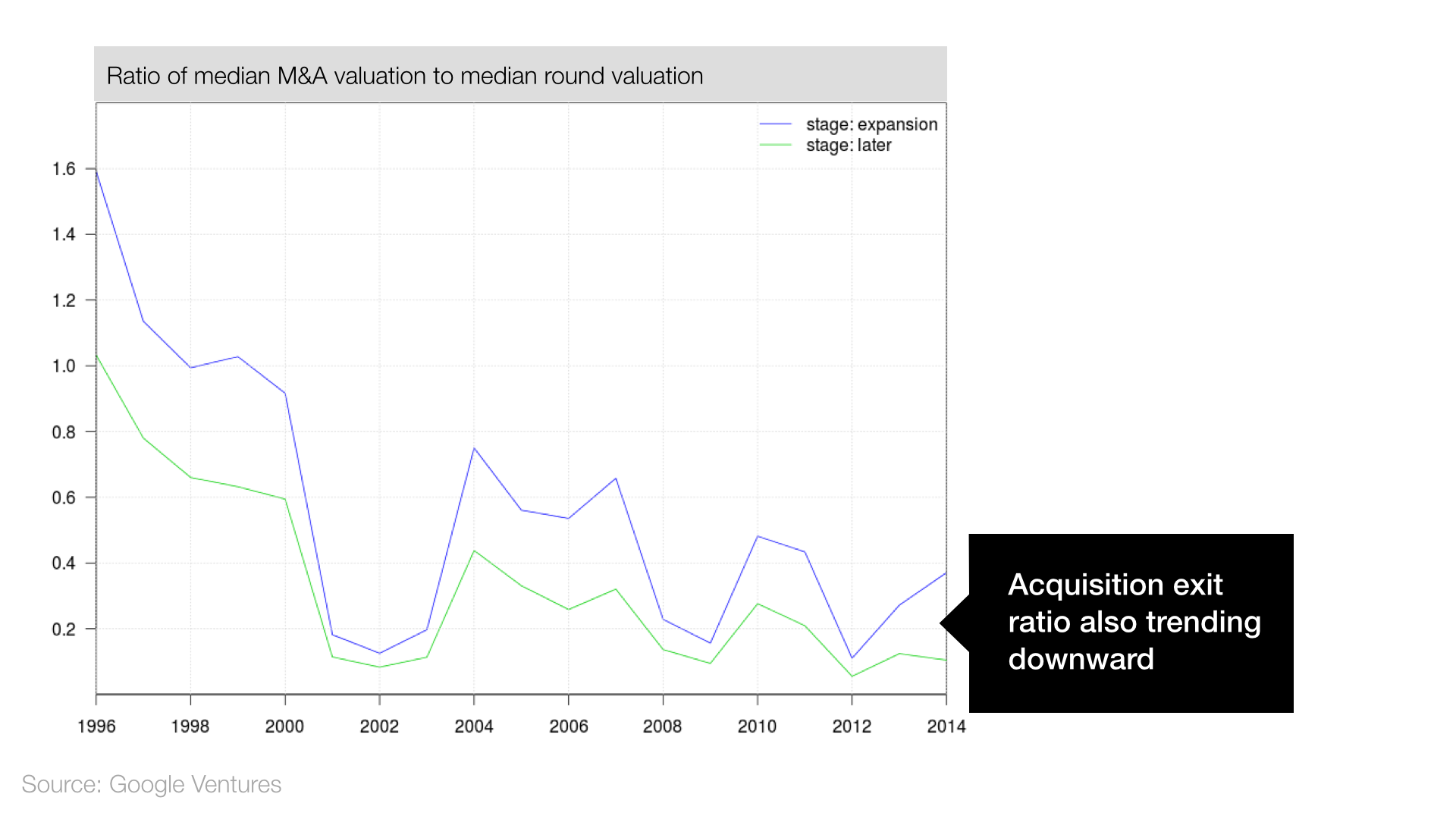Click the 1.6 y-axis label
The image size is (1456, 819).
(x=64, y=168)
